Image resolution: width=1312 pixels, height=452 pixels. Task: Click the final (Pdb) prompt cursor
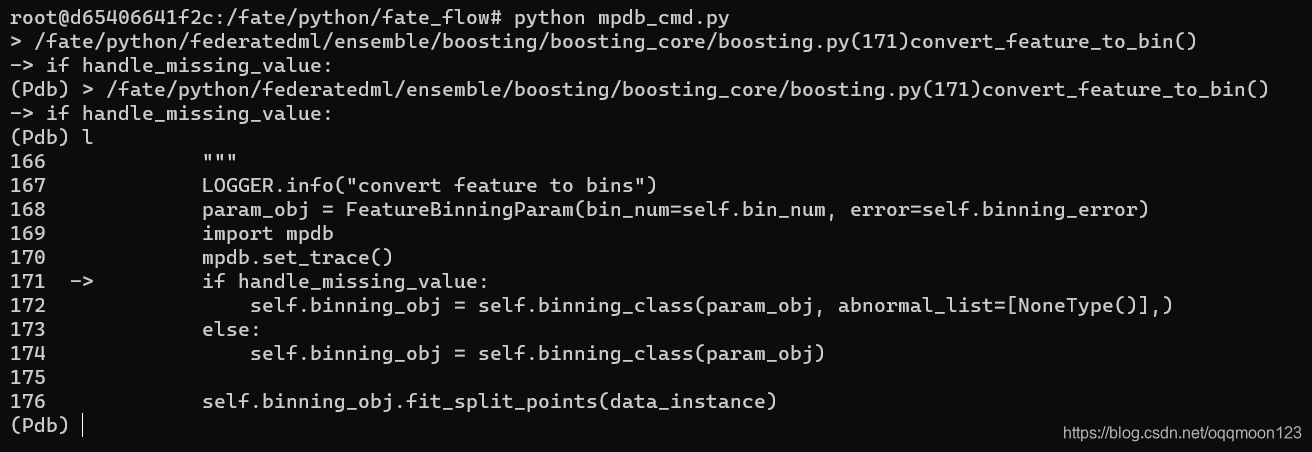point(82,426)
